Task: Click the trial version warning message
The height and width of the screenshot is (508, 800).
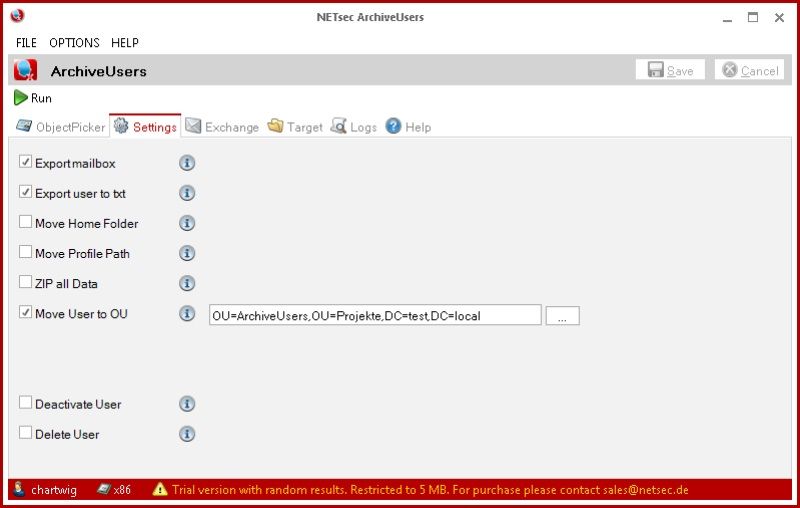Action: pyautogui.click(x=430, y=490)
